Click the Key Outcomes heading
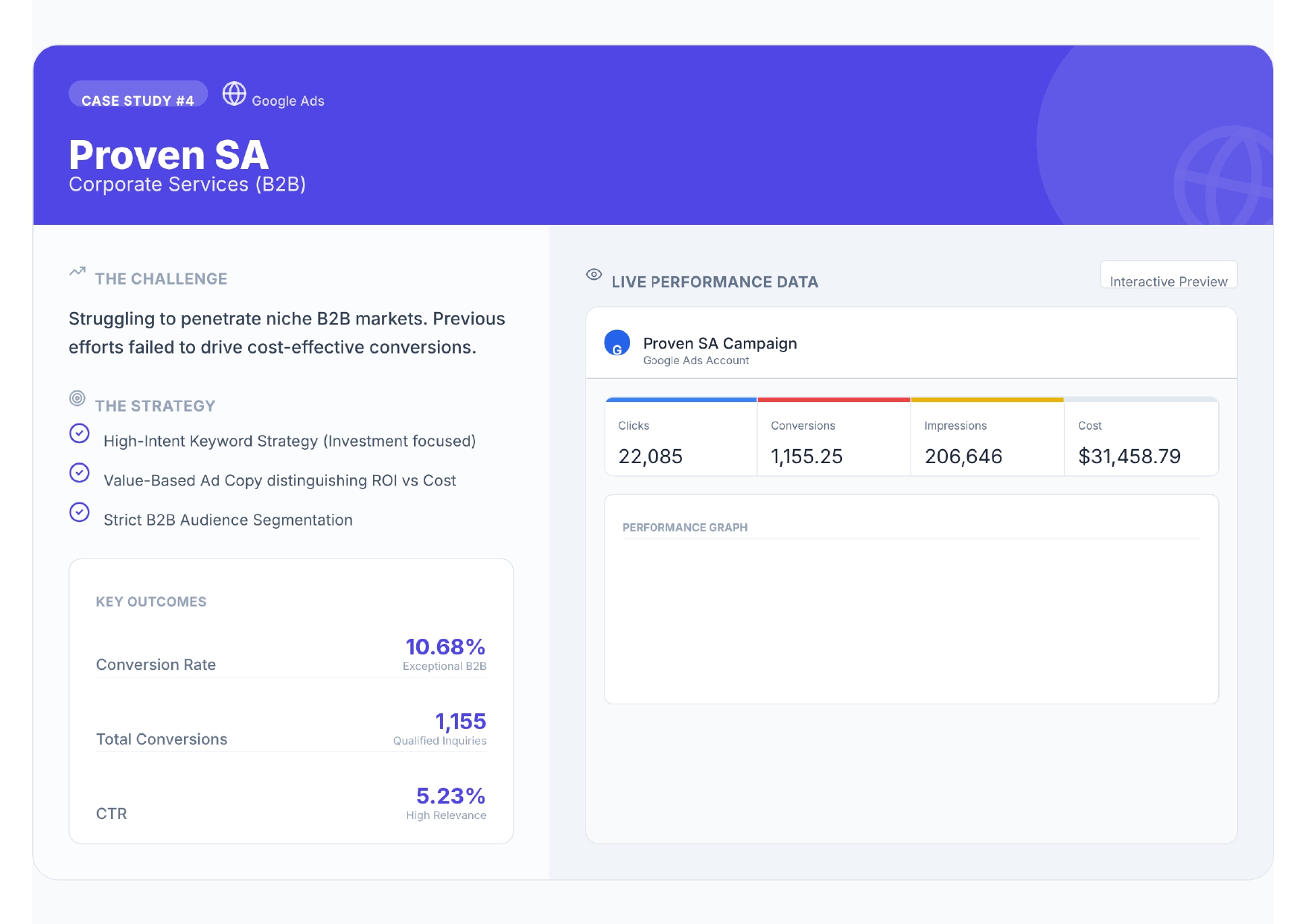The width and height of the screenshot is (1306, 924). click(151, 602)
